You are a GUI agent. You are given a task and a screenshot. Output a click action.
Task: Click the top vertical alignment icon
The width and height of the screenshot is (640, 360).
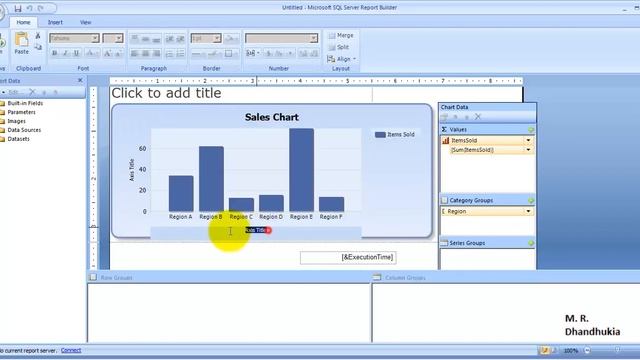pyautogui.click(x=134, y=39)
